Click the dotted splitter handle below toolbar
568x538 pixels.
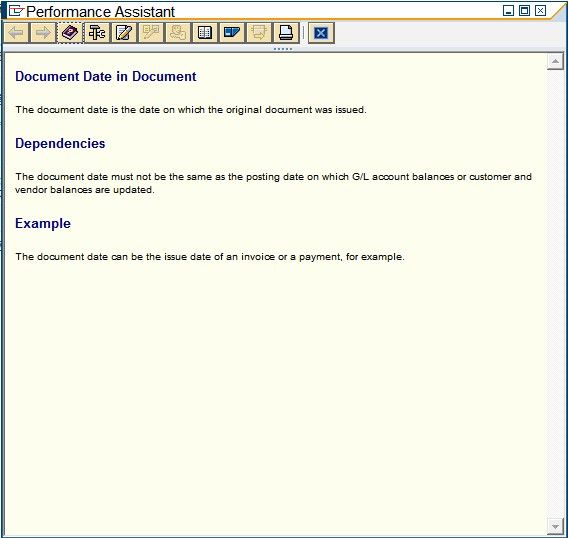tap(283, 49)
